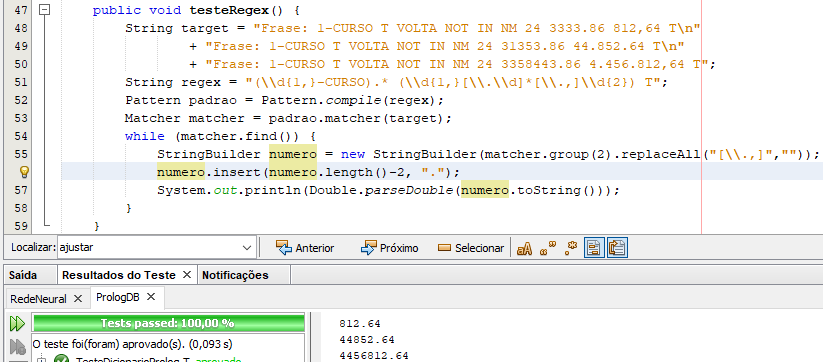Image resolution: width=823 pixels, height=362 pixels.
Task: Rerun tests with green double-arrow icon
Action: (x=17, y=323)
